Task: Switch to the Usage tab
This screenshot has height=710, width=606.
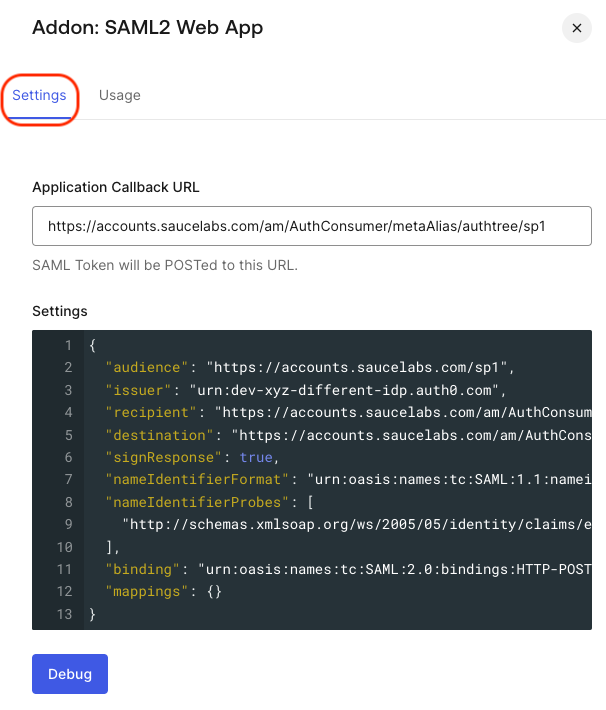Action: tap(119, 96)
